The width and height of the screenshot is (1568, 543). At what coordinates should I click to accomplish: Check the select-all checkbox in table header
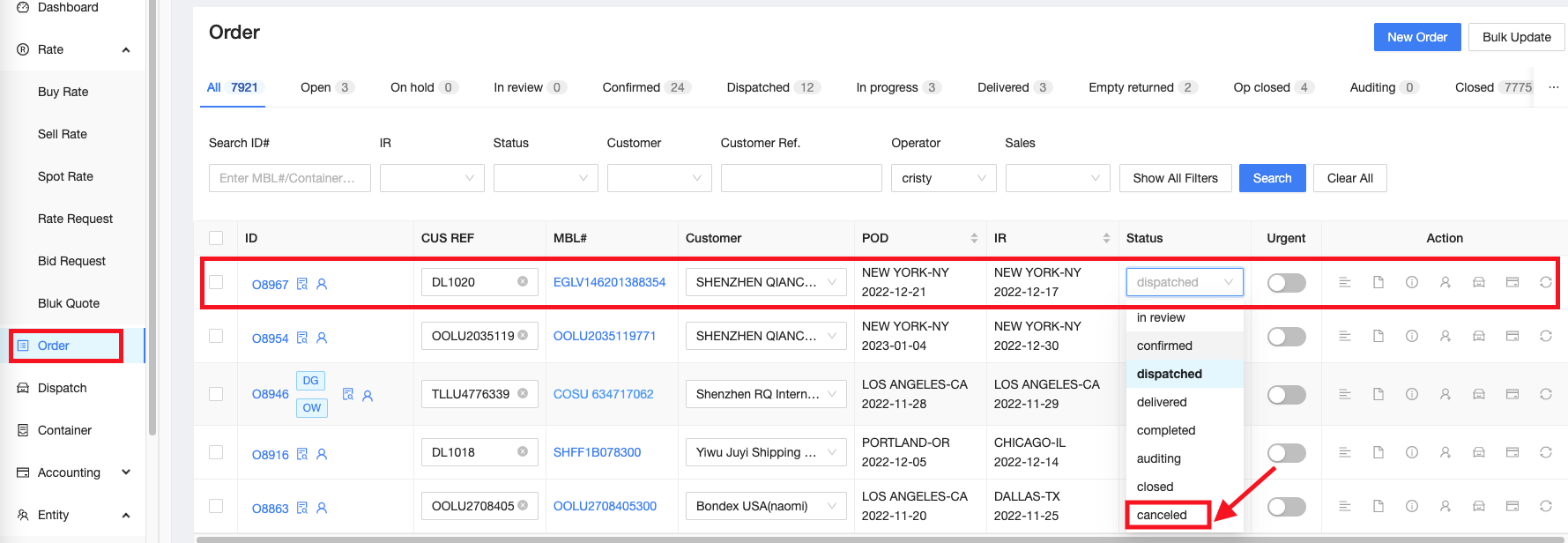[216, 238]
